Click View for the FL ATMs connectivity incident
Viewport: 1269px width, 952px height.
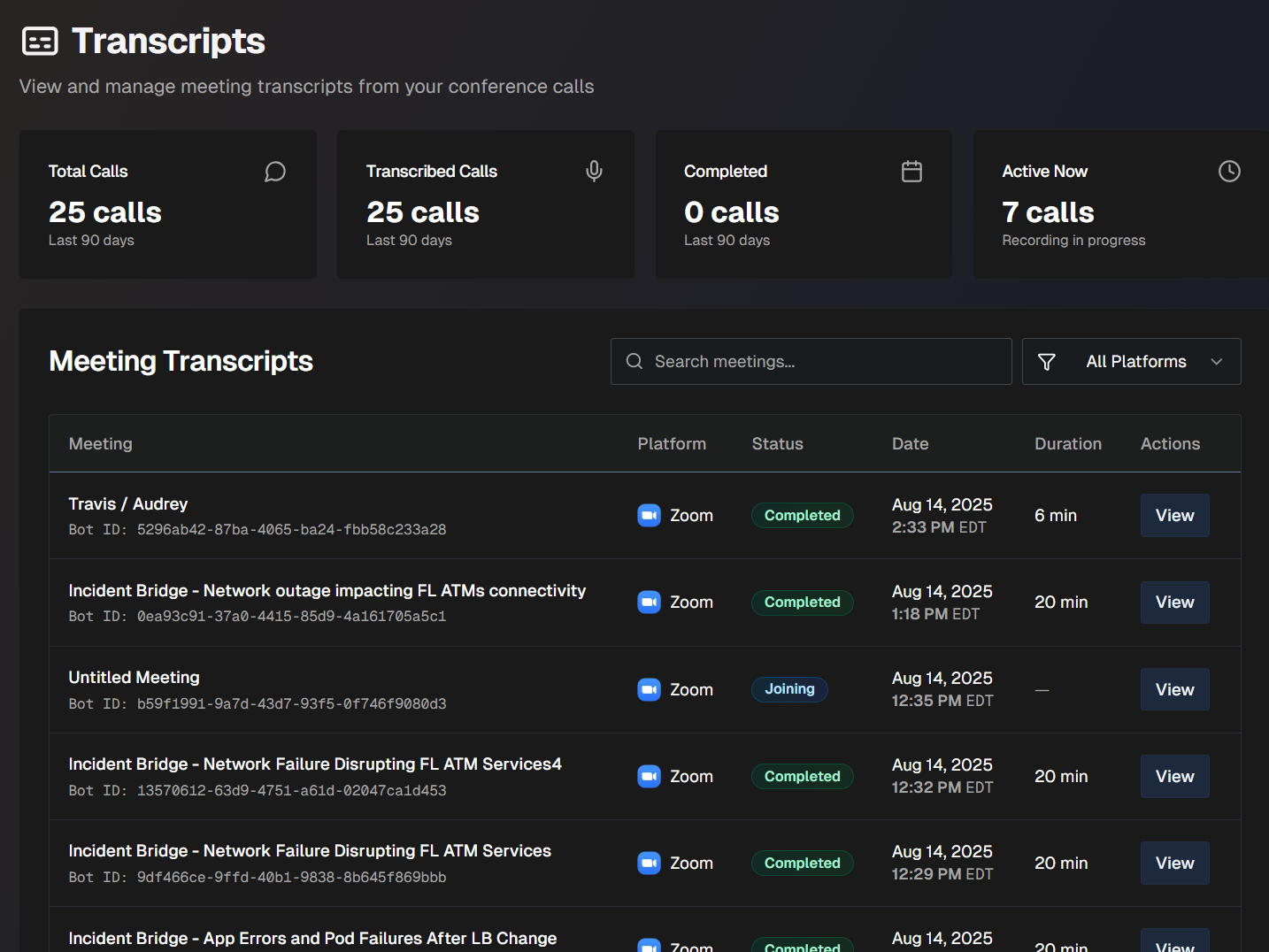[1174, 602]
